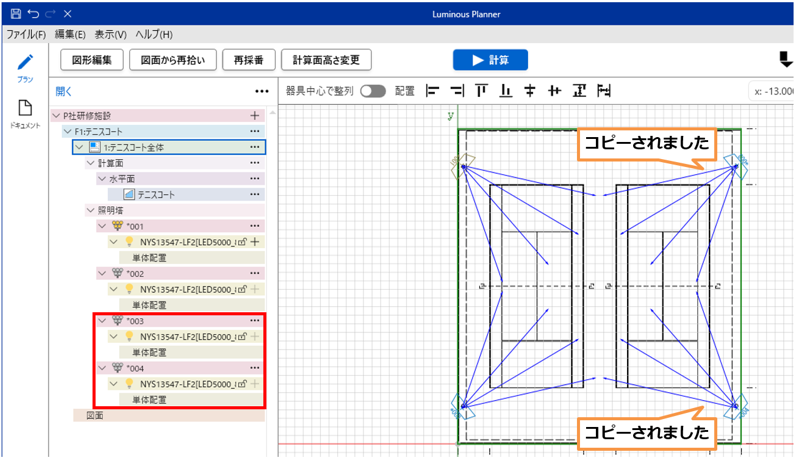This screenshot has width=802, height=462.
Task: Click the save icon in title bar
Action: click(15, 14)
